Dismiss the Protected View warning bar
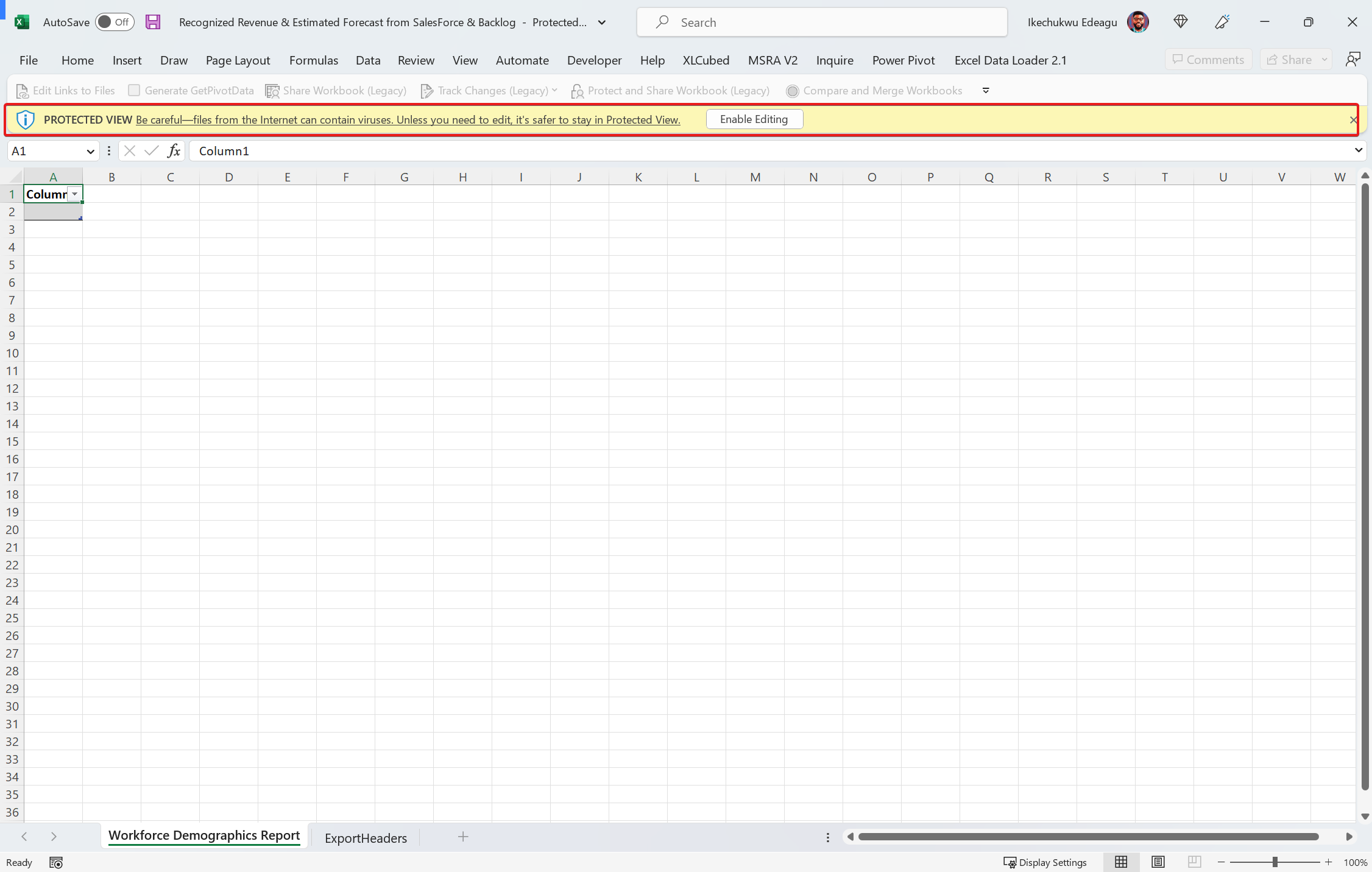 click(1353, 119)
